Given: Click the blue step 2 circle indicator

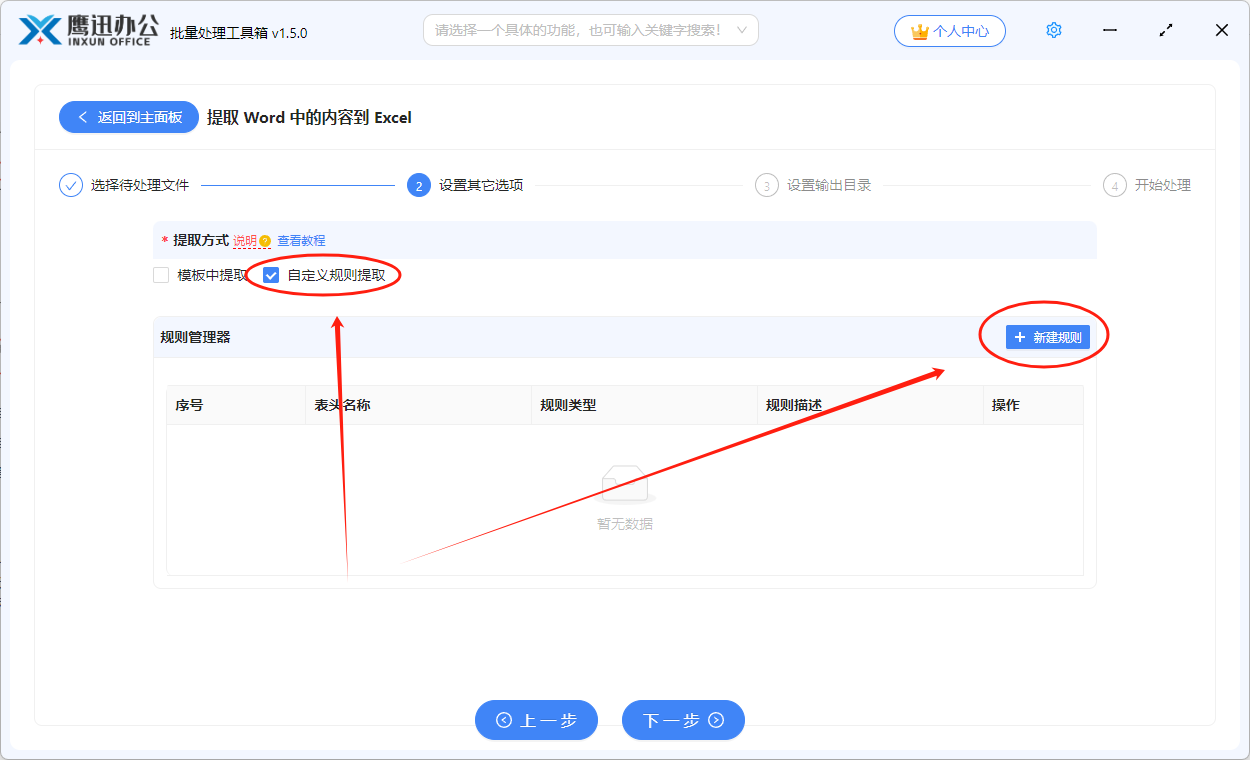Looking at the screenshot, I should (x=418, y=185).
